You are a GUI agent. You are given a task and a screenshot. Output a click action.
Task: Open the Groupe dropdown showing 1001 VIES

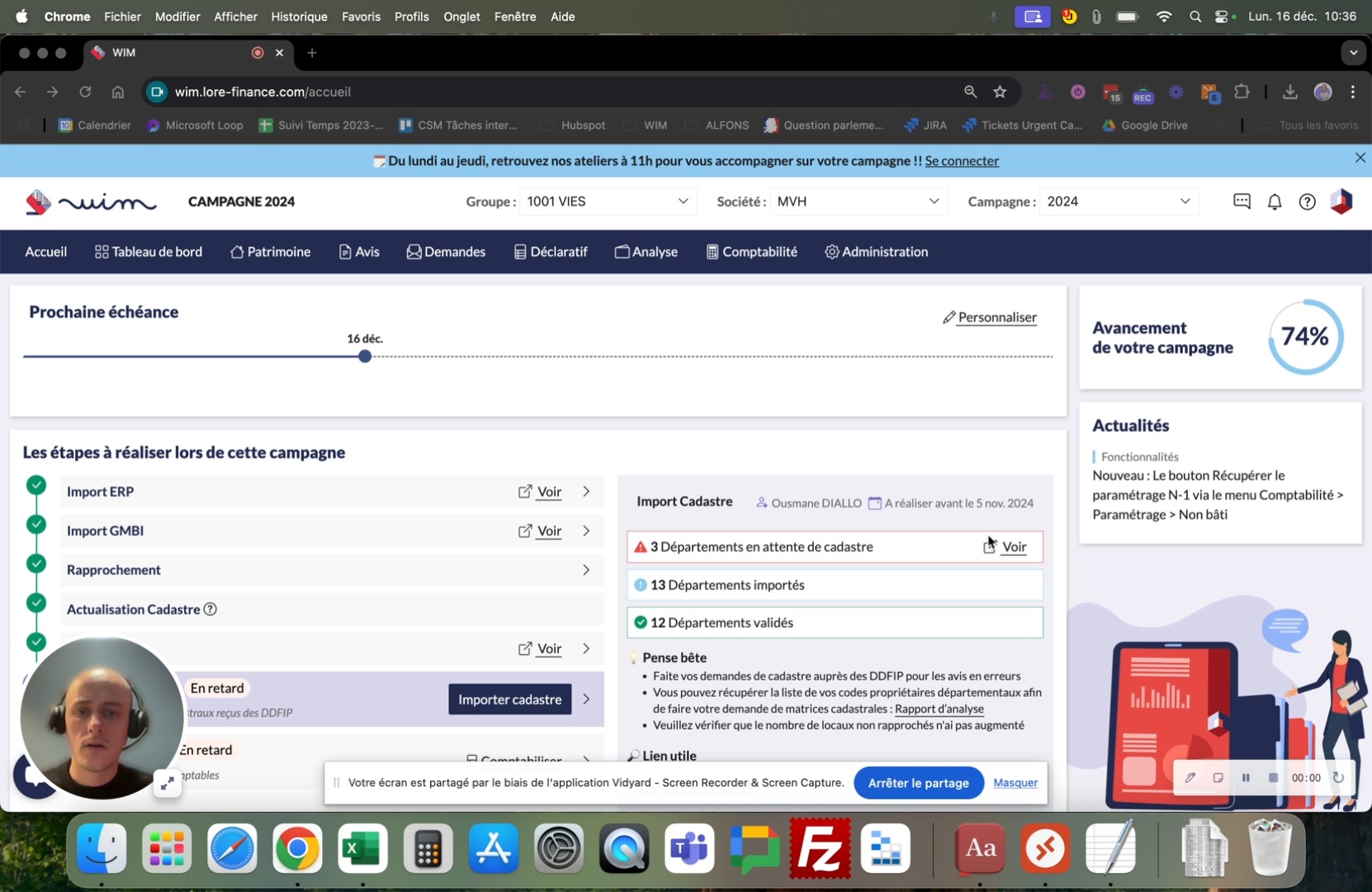(607, 202)
